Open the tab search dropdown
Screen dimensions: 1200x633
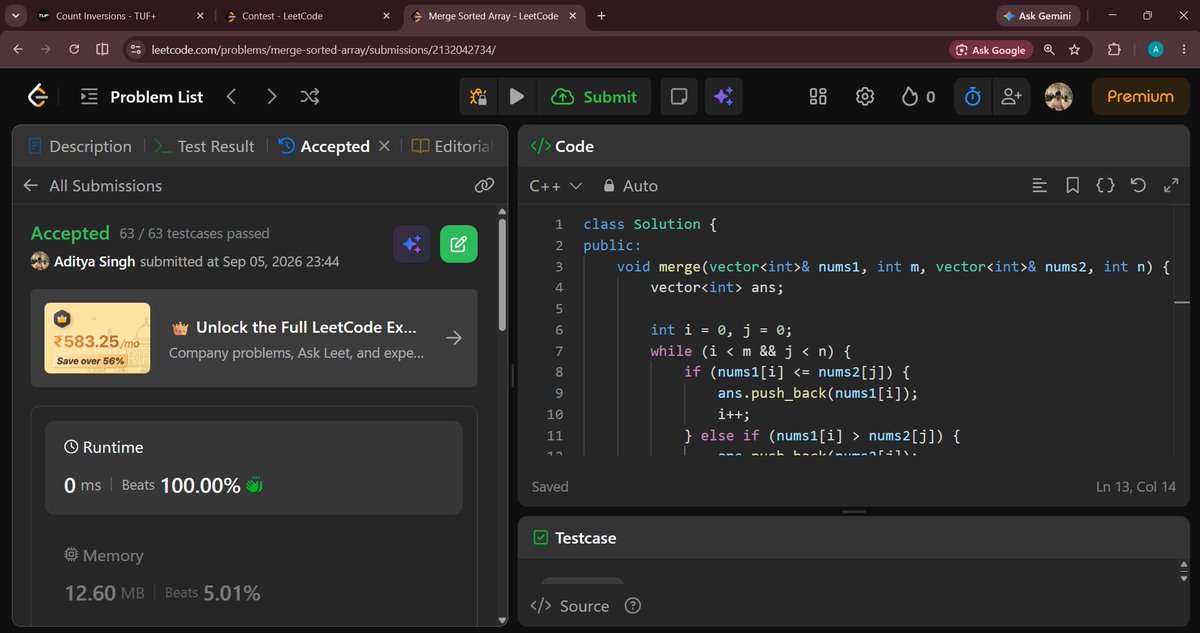point(15,16)
